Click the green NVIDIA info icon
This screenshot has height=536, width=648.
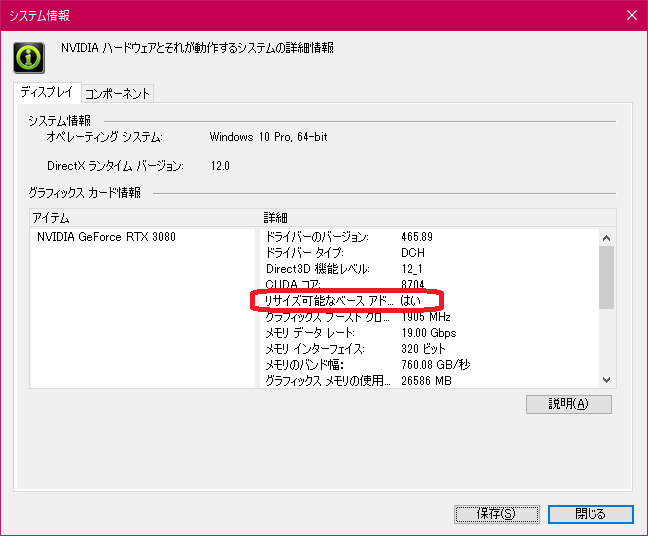(29, 58)
